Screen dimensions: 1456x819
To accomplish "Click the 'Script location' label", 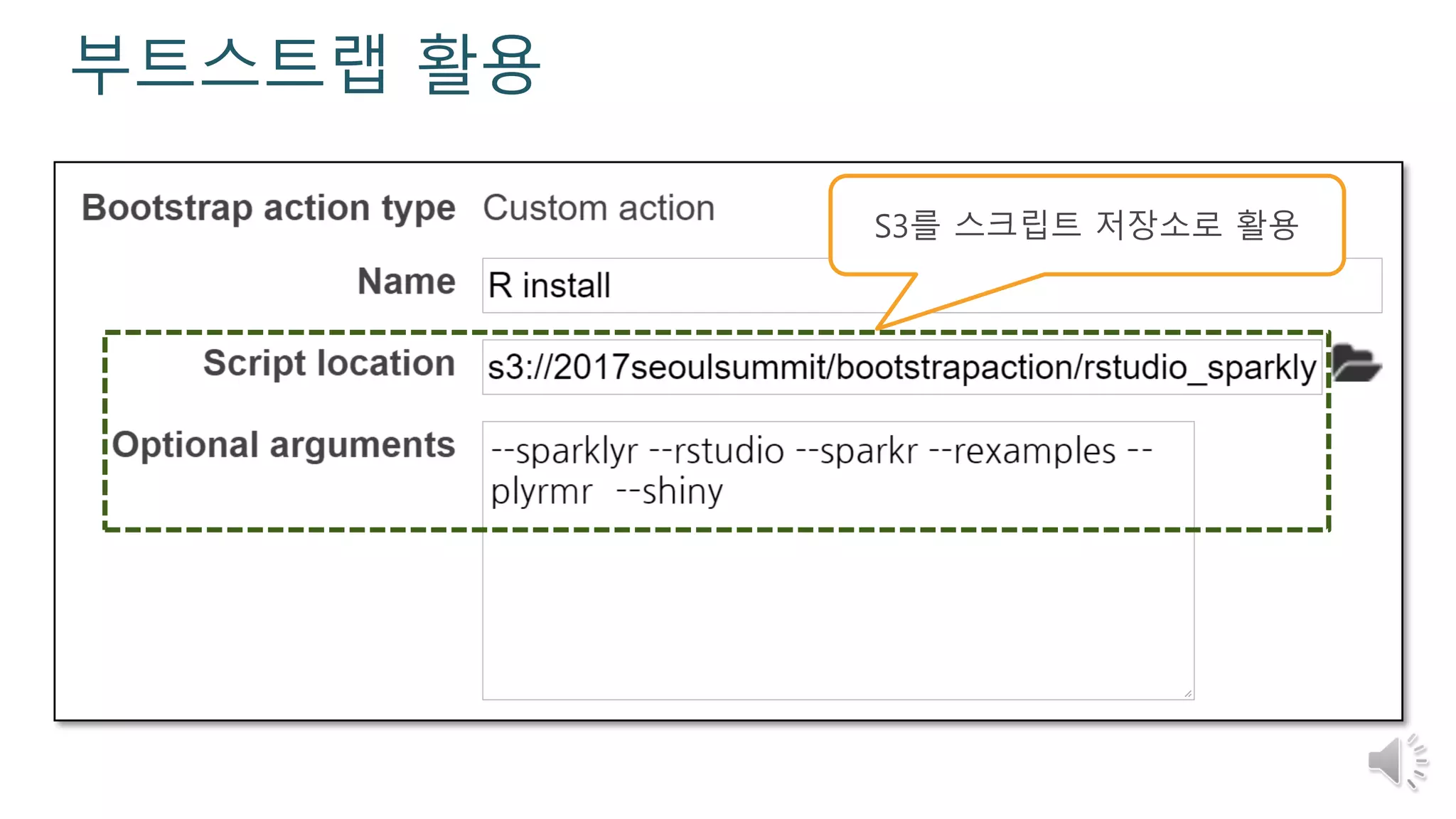I will click(329, 363).
